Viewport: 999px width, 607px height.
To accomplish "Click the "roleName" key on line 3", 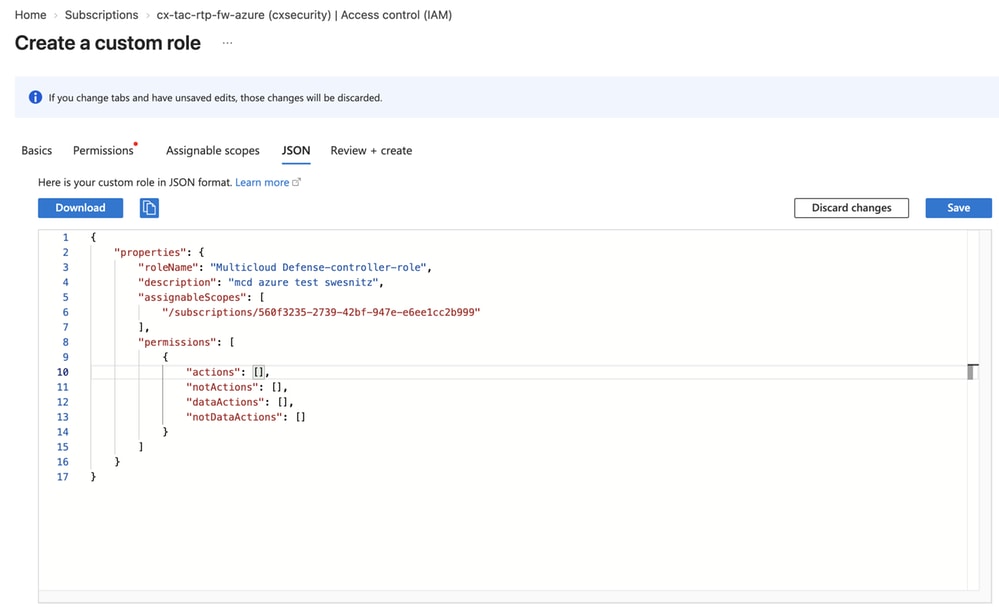I will (168, 267).
